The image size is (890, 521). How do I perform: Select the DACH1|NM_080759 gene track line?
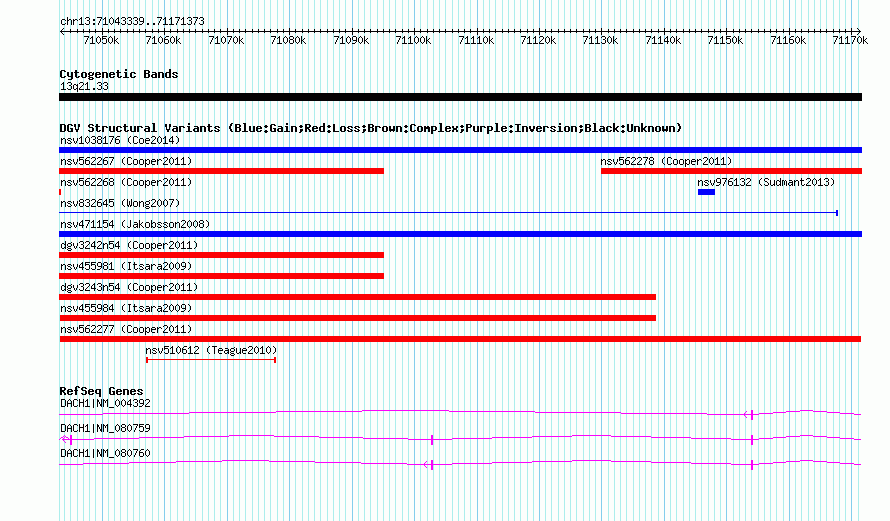(460, 438)
